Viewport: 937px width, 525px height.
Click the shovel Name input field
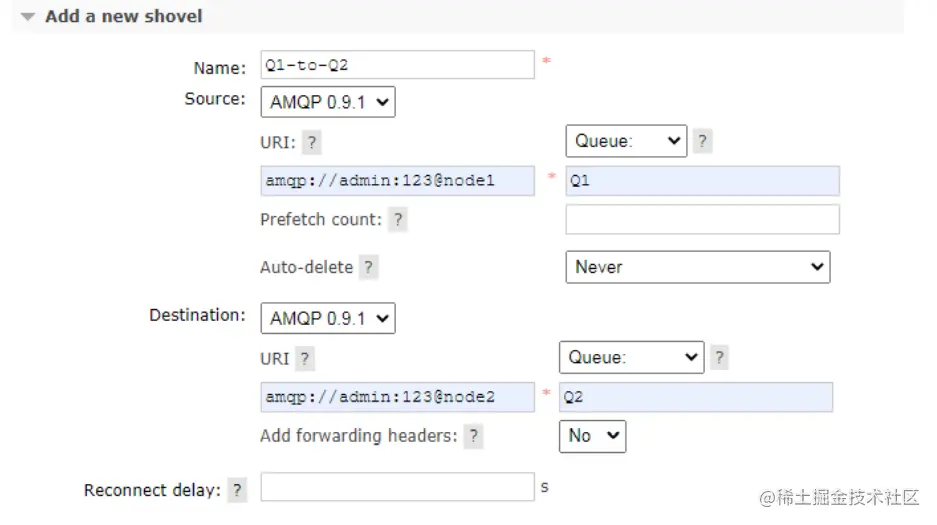(x=397, y=65)
